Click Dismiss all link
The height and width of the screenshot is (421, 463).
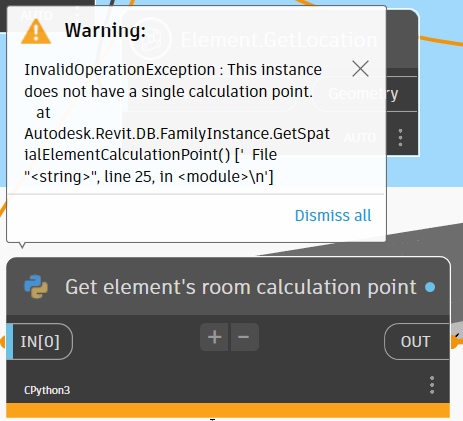[x=333, y=216]
